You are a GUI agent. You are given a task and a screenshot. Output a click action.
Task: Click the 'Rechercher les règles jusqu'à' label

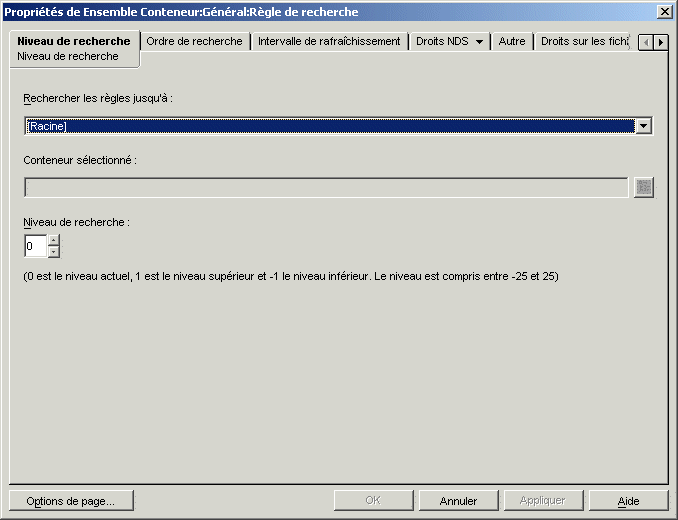pyautogui.click(x=98, y=98)
